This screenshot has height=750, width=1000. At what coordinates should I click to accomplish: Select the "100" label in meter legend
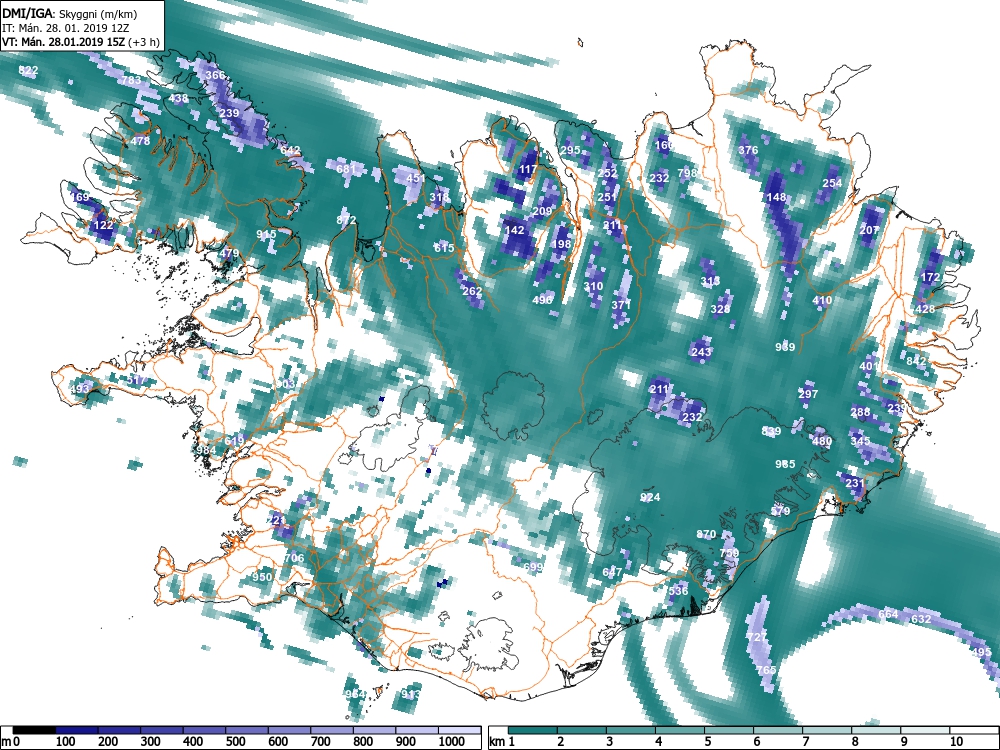point(66,742)
